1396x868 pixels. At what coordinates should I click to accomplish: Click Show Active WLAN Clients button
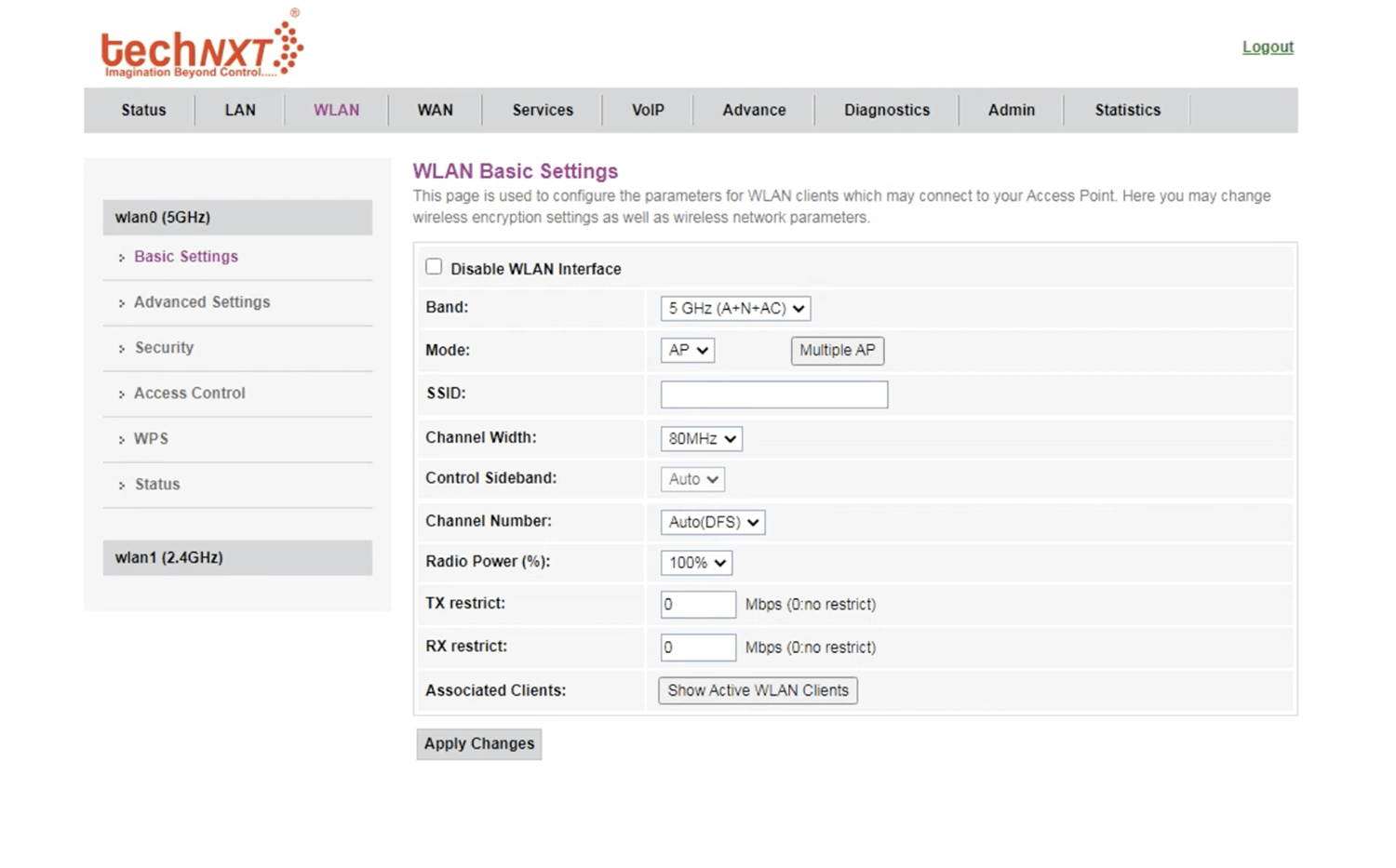758,690
